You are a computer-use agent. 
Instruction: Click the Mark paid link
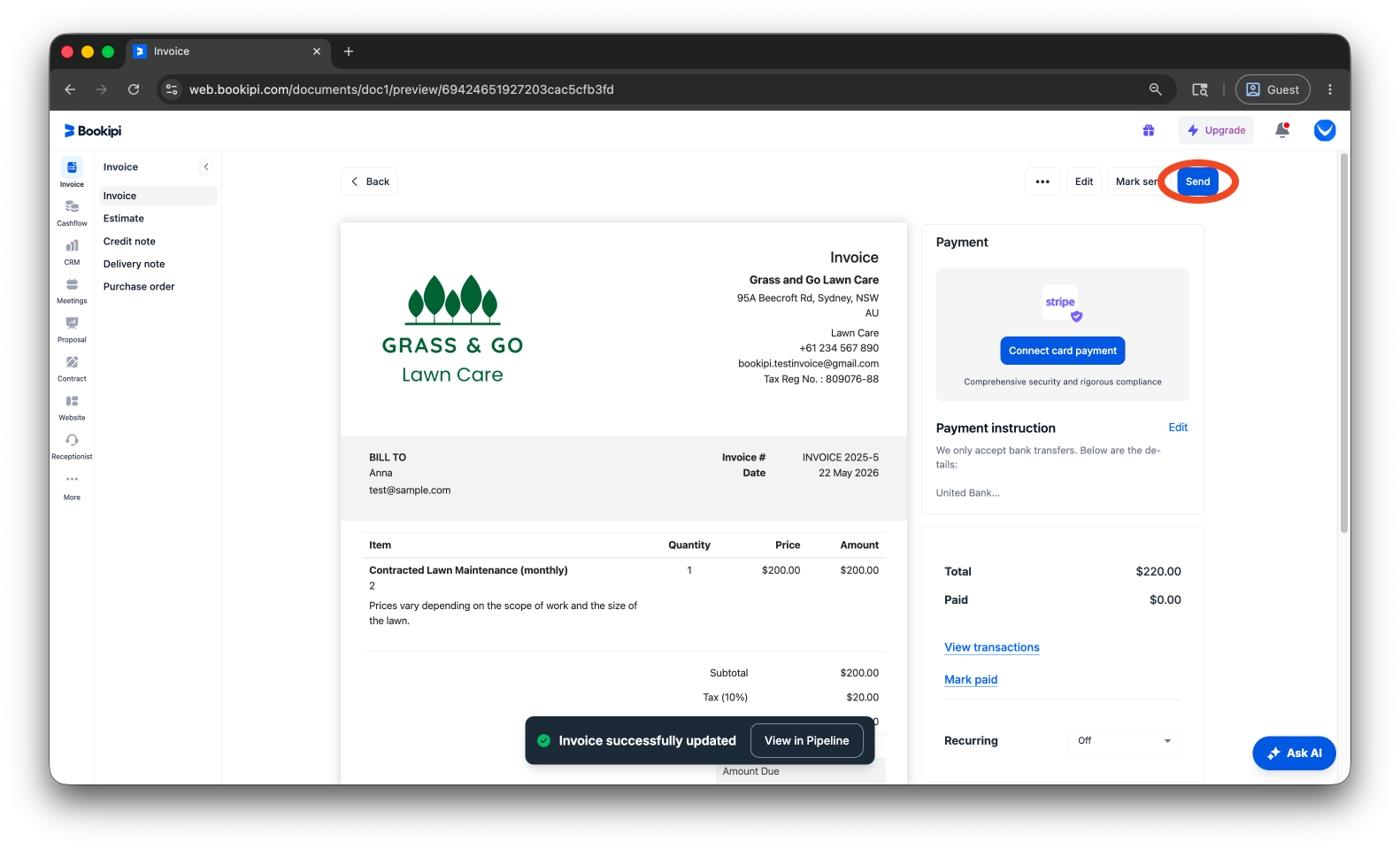[x=971, y=680]
